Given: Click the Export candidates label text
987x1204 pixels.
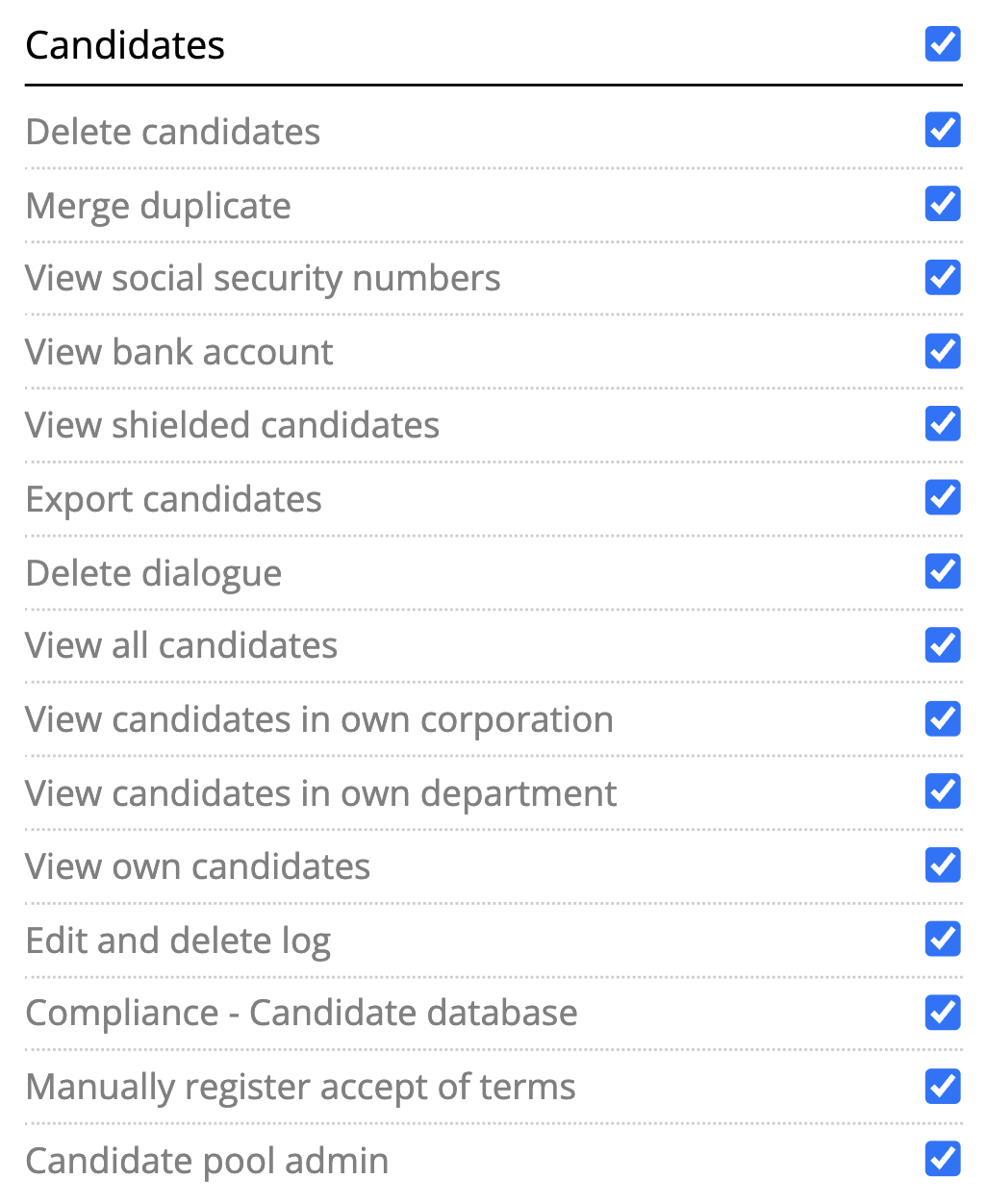Looking at the screenshot, I should pos(173,499).
